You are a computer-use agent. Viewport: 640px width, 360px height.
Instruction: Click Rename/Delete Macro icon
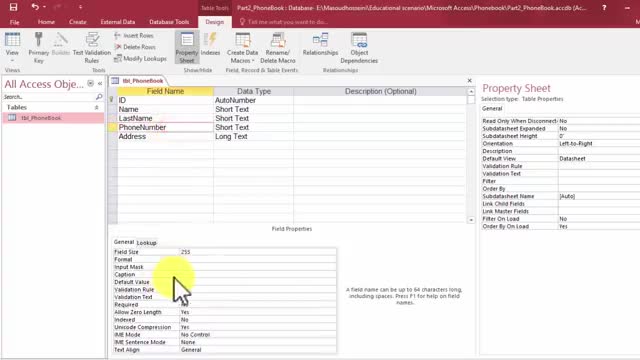pos(278,47)
